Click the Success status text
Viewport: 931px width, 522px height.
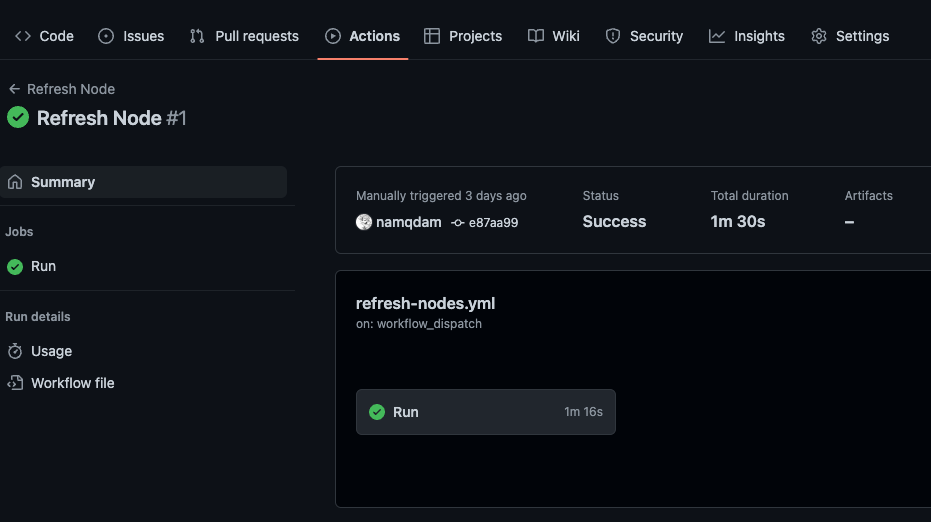[x=614, y=222]
